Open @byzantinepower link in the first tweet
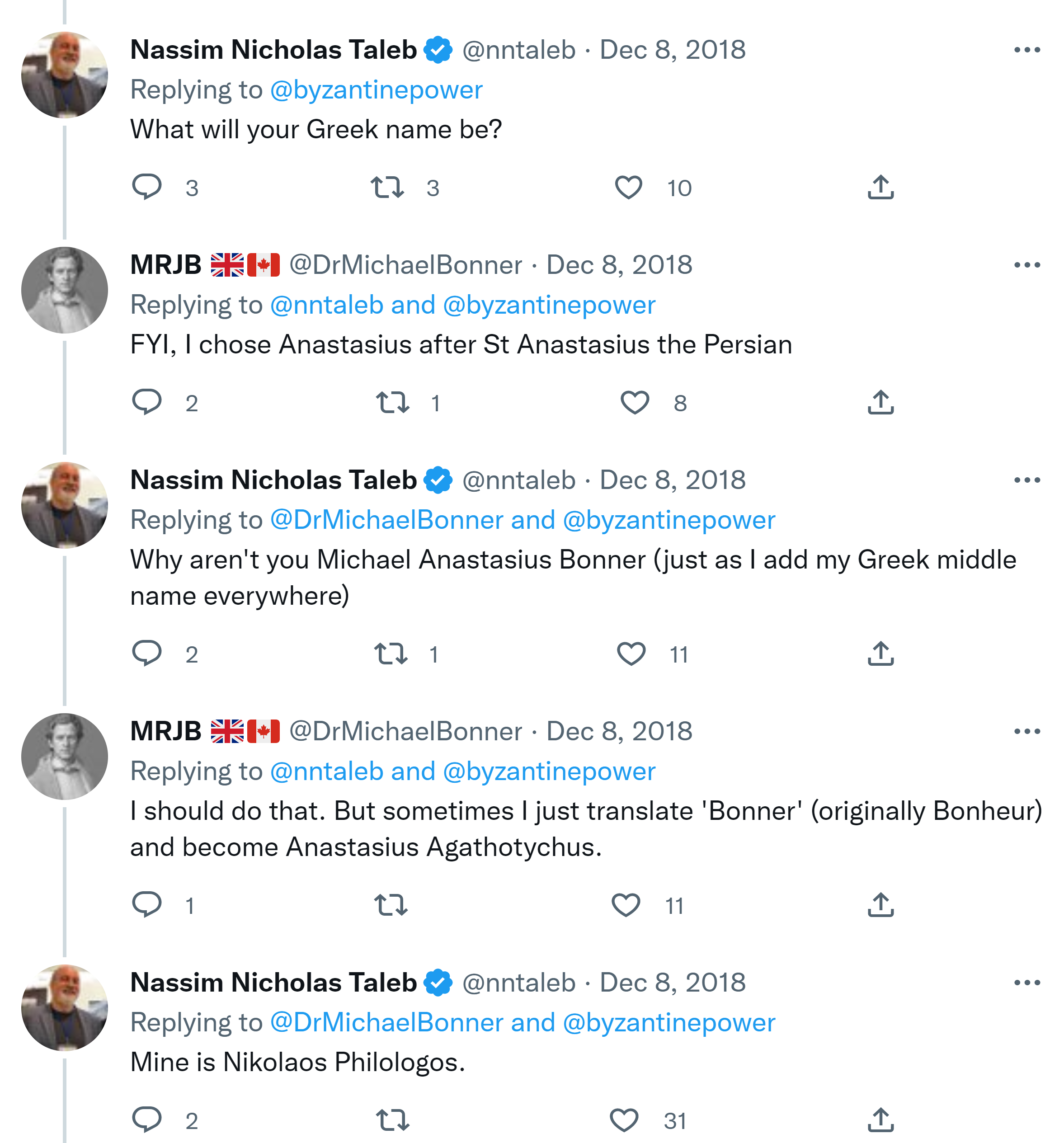The height and width of the screenshot is (1143, 1064). point(376,89)
